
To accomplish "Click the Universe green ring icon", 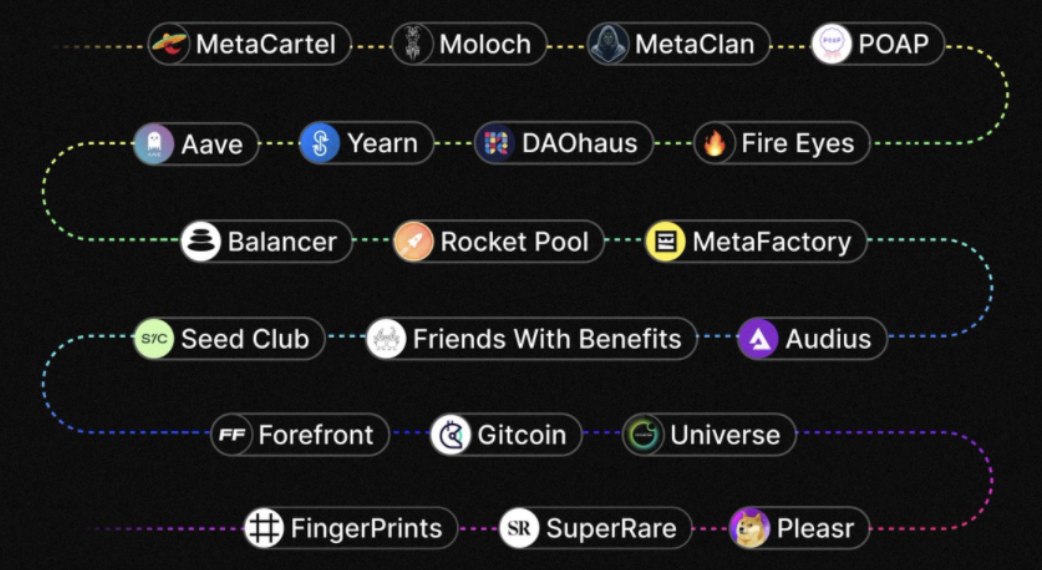I will coord(643,435).
